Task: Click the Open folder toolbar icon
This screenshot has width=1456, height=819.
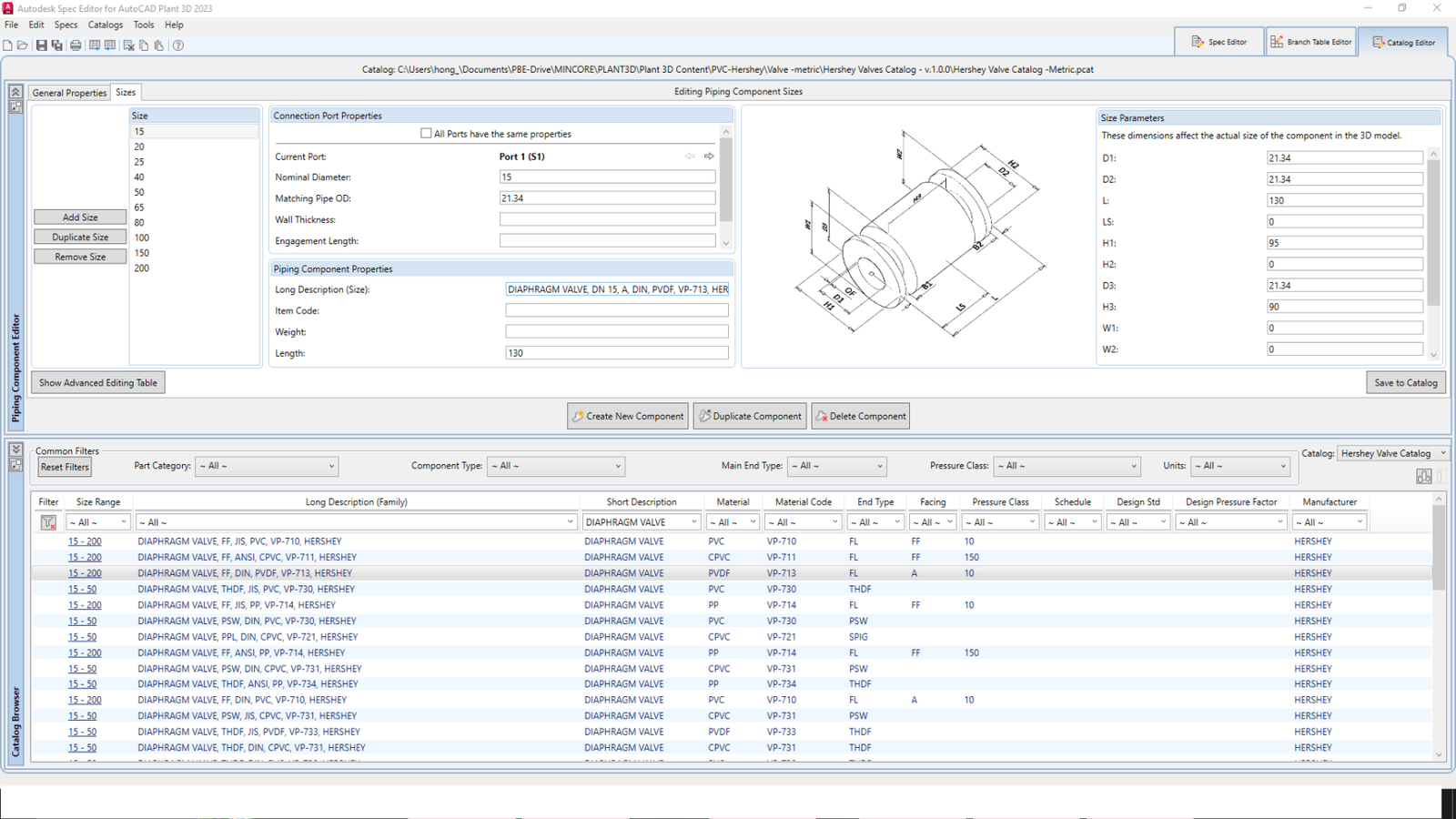Action: pos(23,45)
